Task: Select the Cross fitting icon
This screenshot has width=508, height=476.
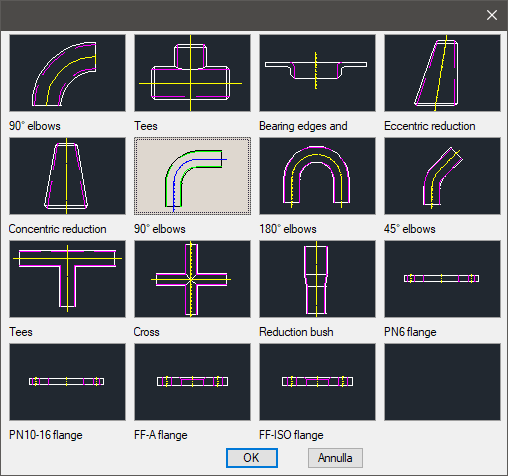Action: click(192, 279)
